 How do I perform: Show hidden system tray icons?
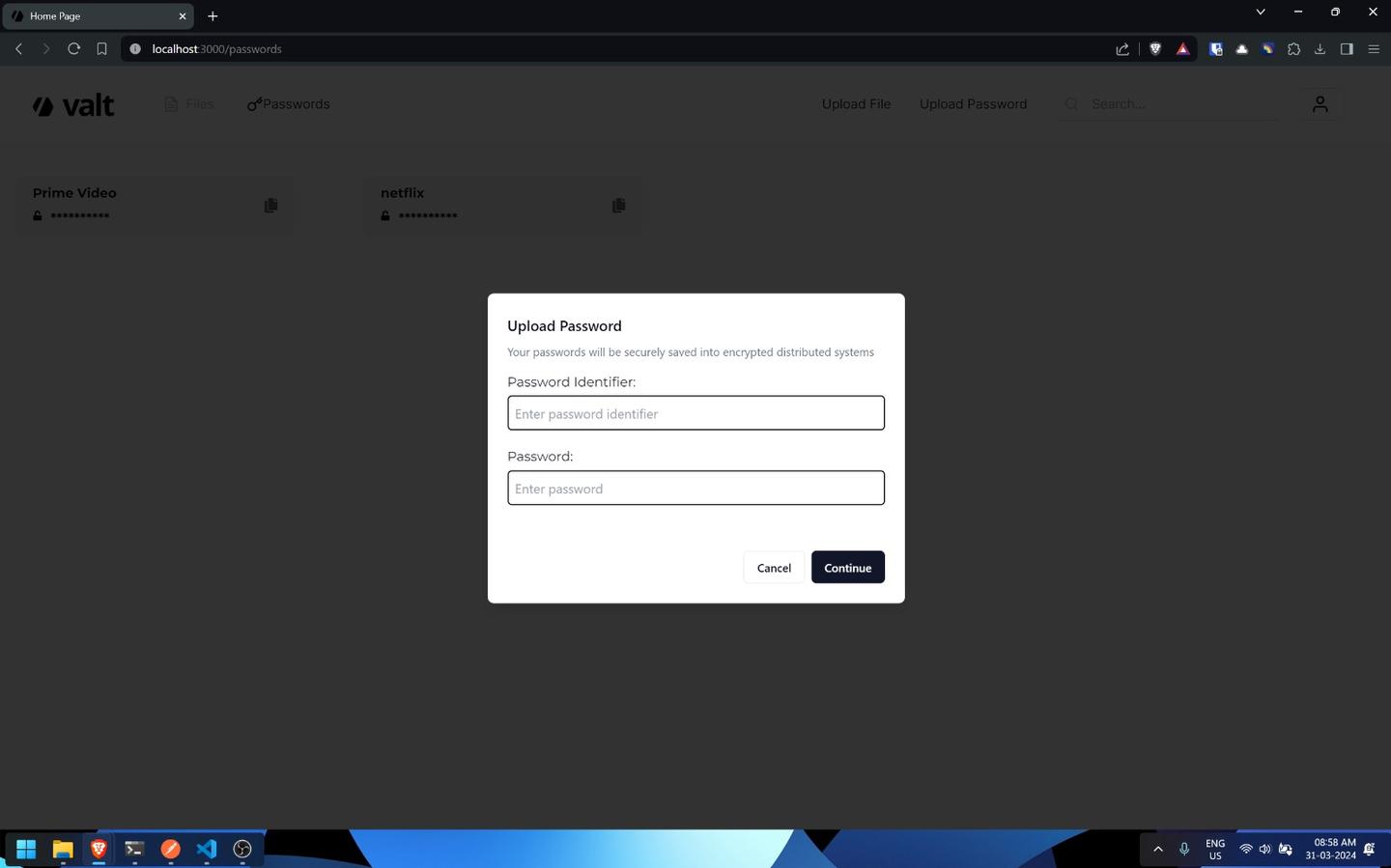click(1158, 849)
